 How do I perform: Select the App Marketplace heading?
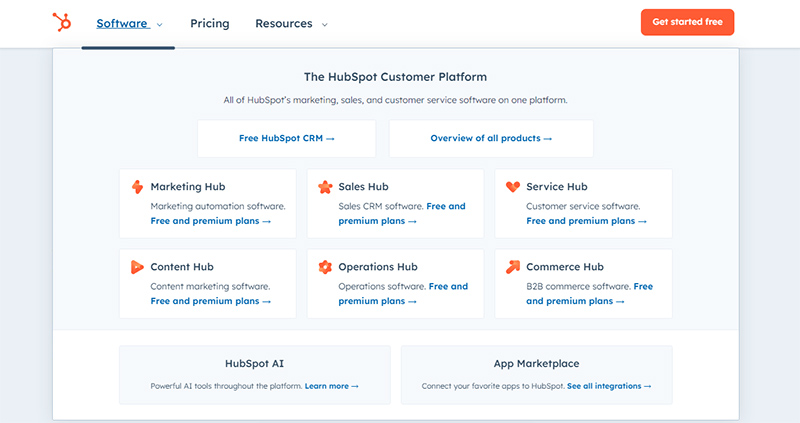[536, 364]
